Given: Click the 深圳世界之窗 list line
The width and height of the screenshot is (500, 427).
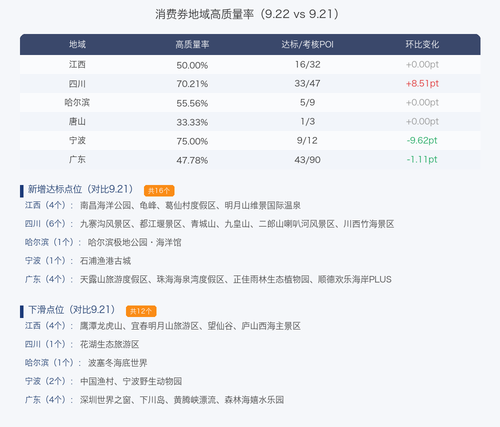Looking at the screenshot, I should (182, 400).
